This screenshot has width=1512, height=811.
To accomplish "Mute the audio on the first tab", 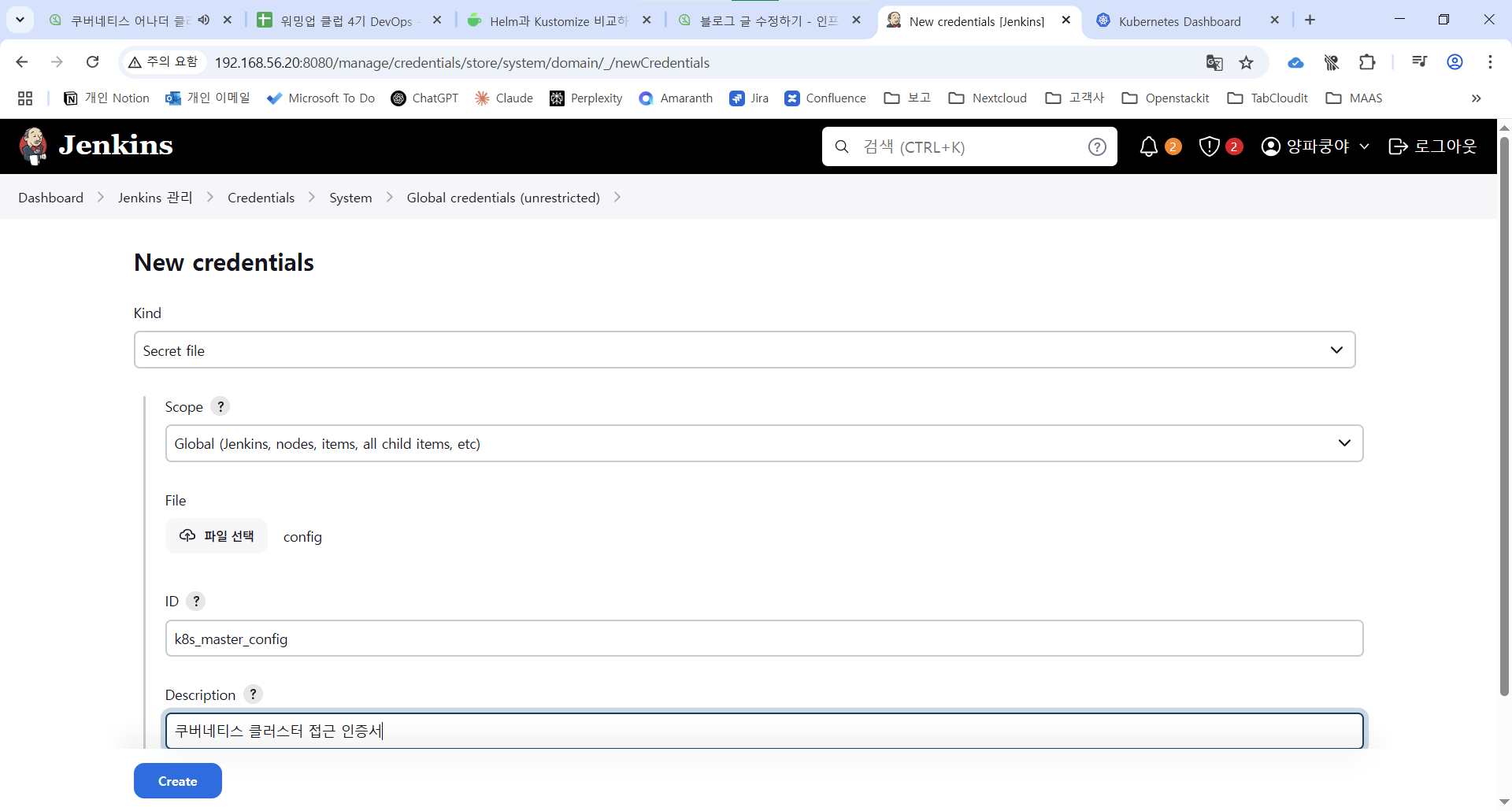I will pyautogui.click(x=204, y=20).
